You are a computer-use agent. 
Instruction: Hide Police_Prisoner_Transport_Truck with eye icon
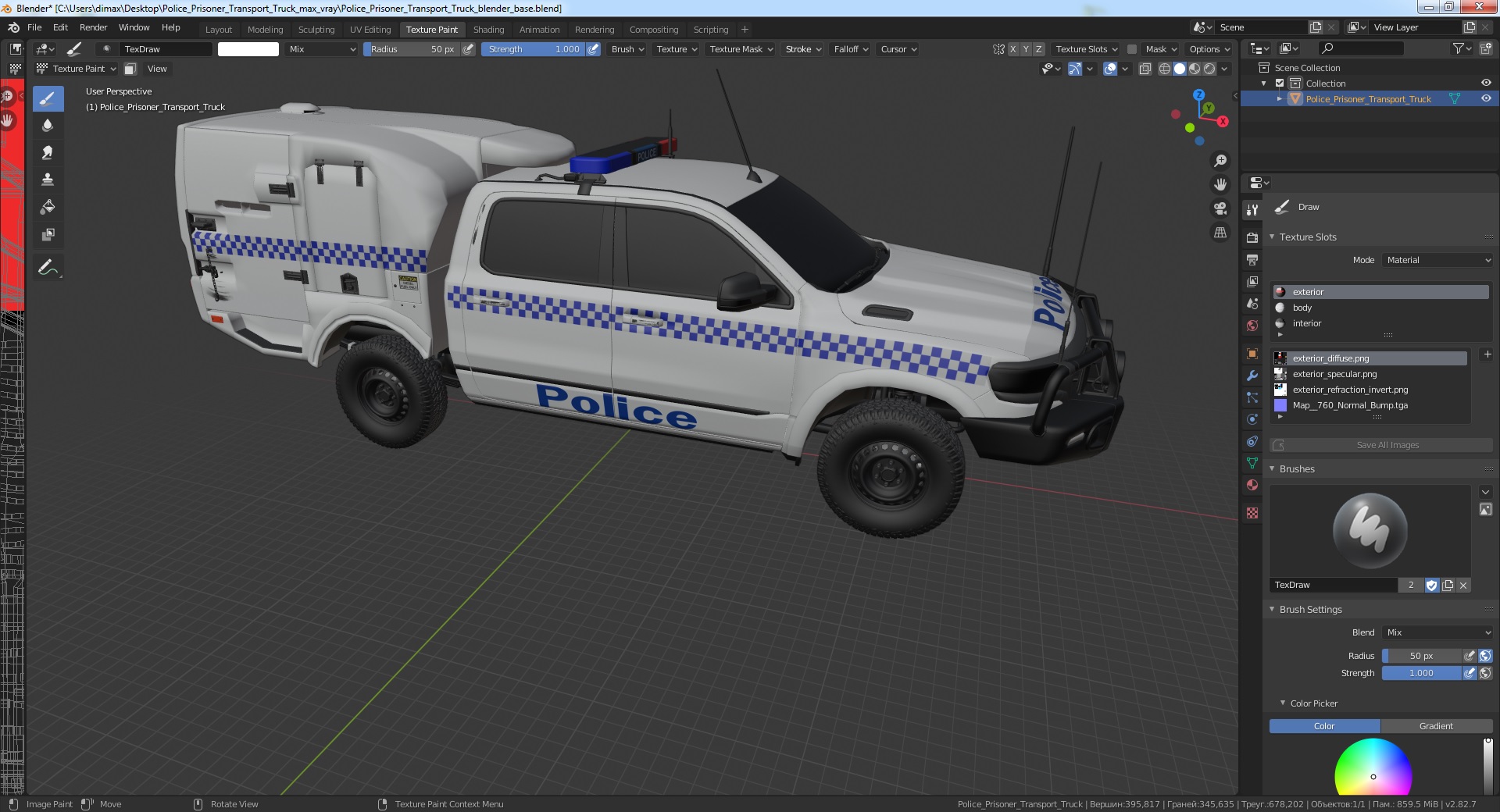(x=1486, y=98)
